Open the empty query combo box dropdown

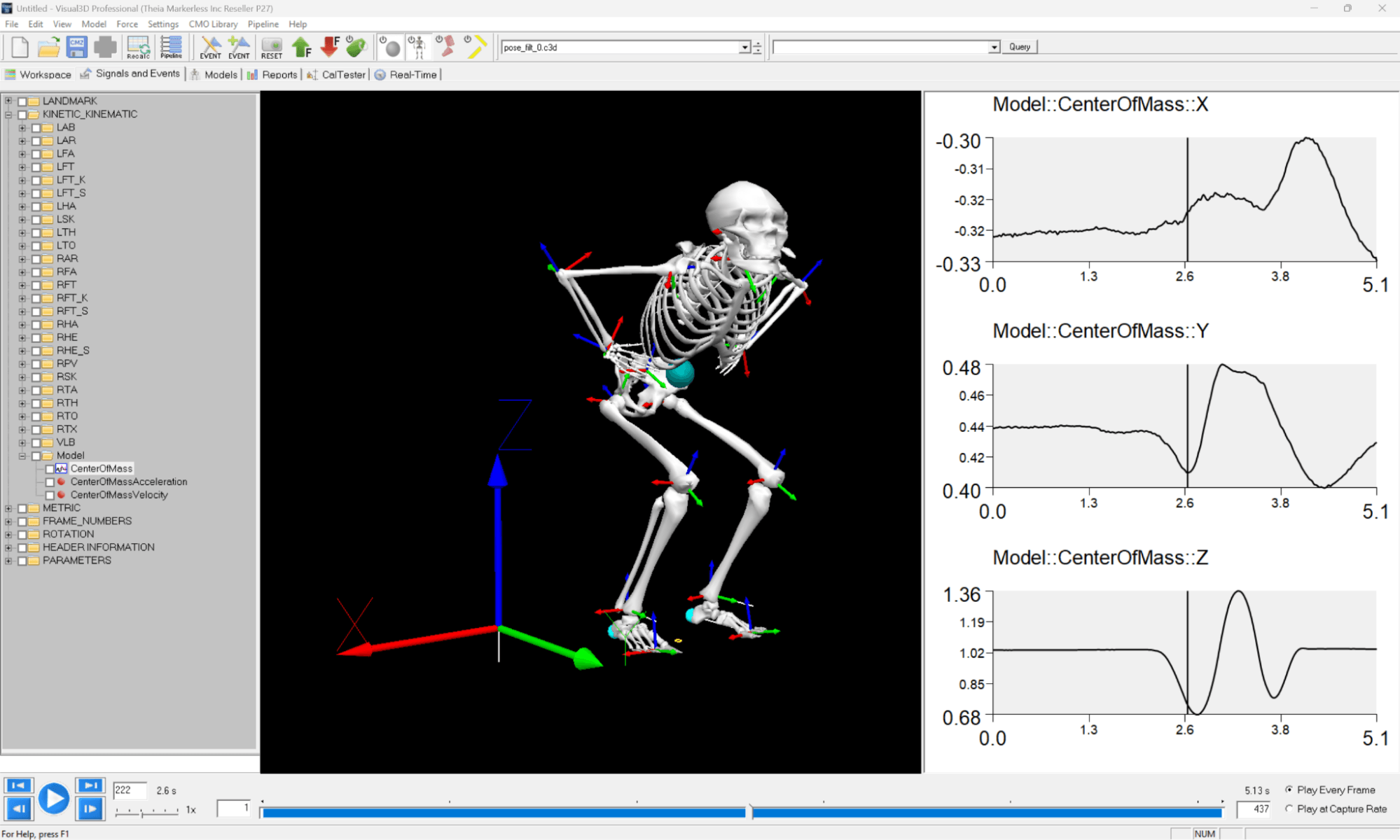[993, 48]
